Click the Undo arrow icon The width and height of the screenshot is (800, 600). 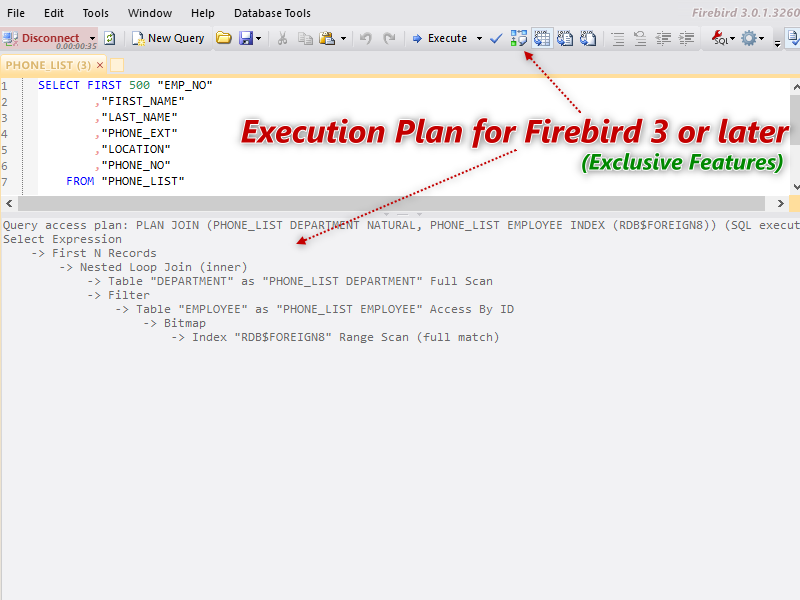coord(366,38)
